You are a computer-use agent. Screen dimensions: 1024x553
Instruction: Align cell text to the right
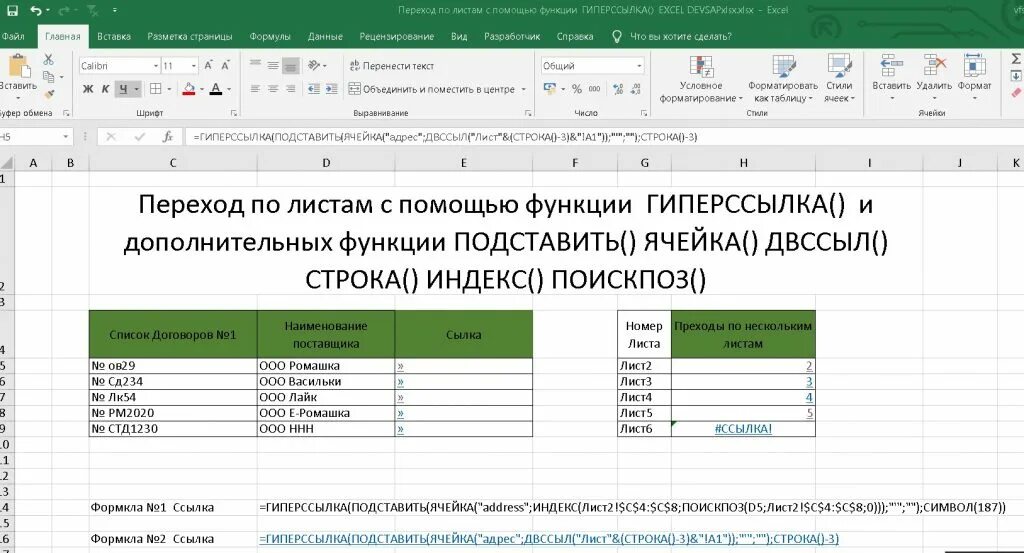point(291,89)
